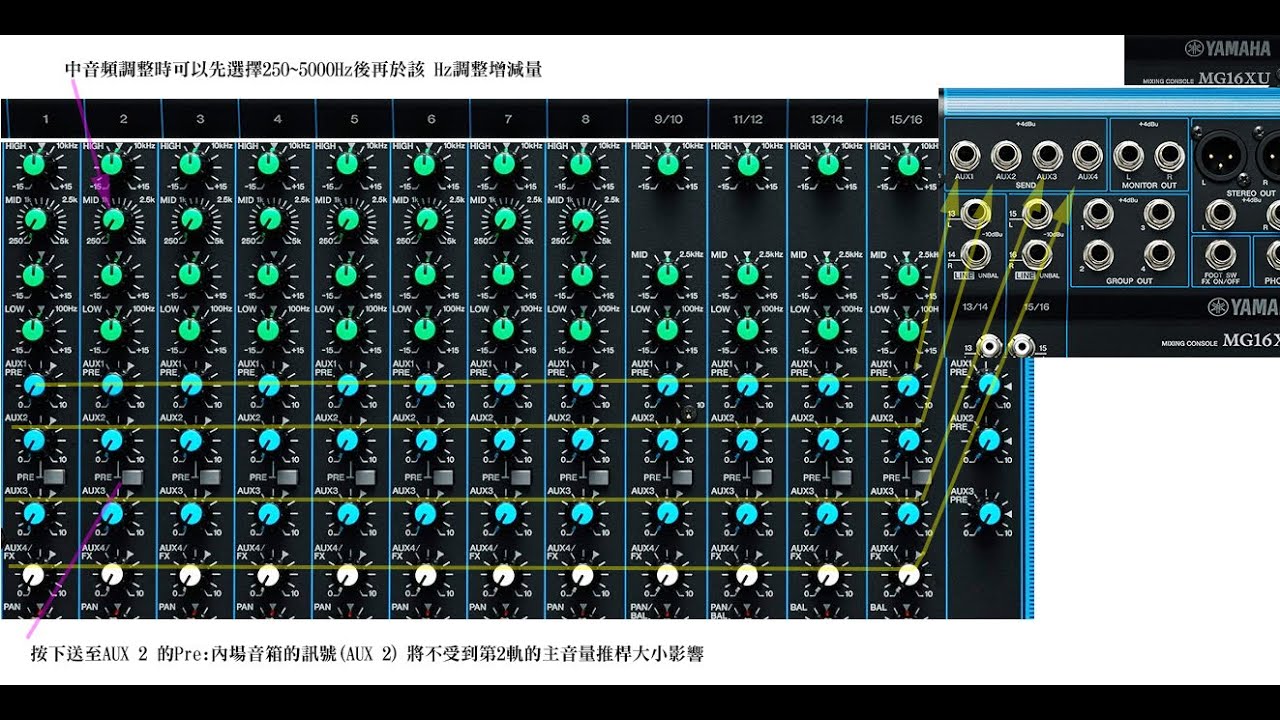
Task: Click the "MONITOR OUT" panel label
Action: click(x=1149, y=185)
